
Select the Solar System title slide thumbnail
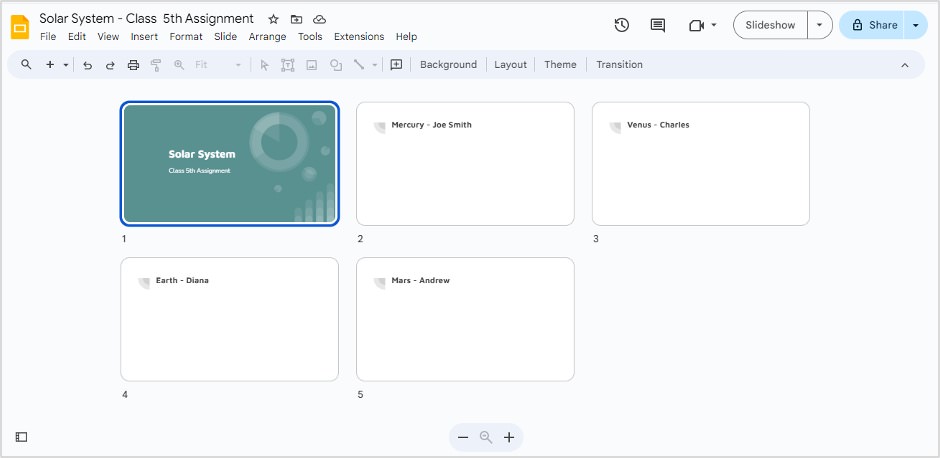tap(230, 164)
